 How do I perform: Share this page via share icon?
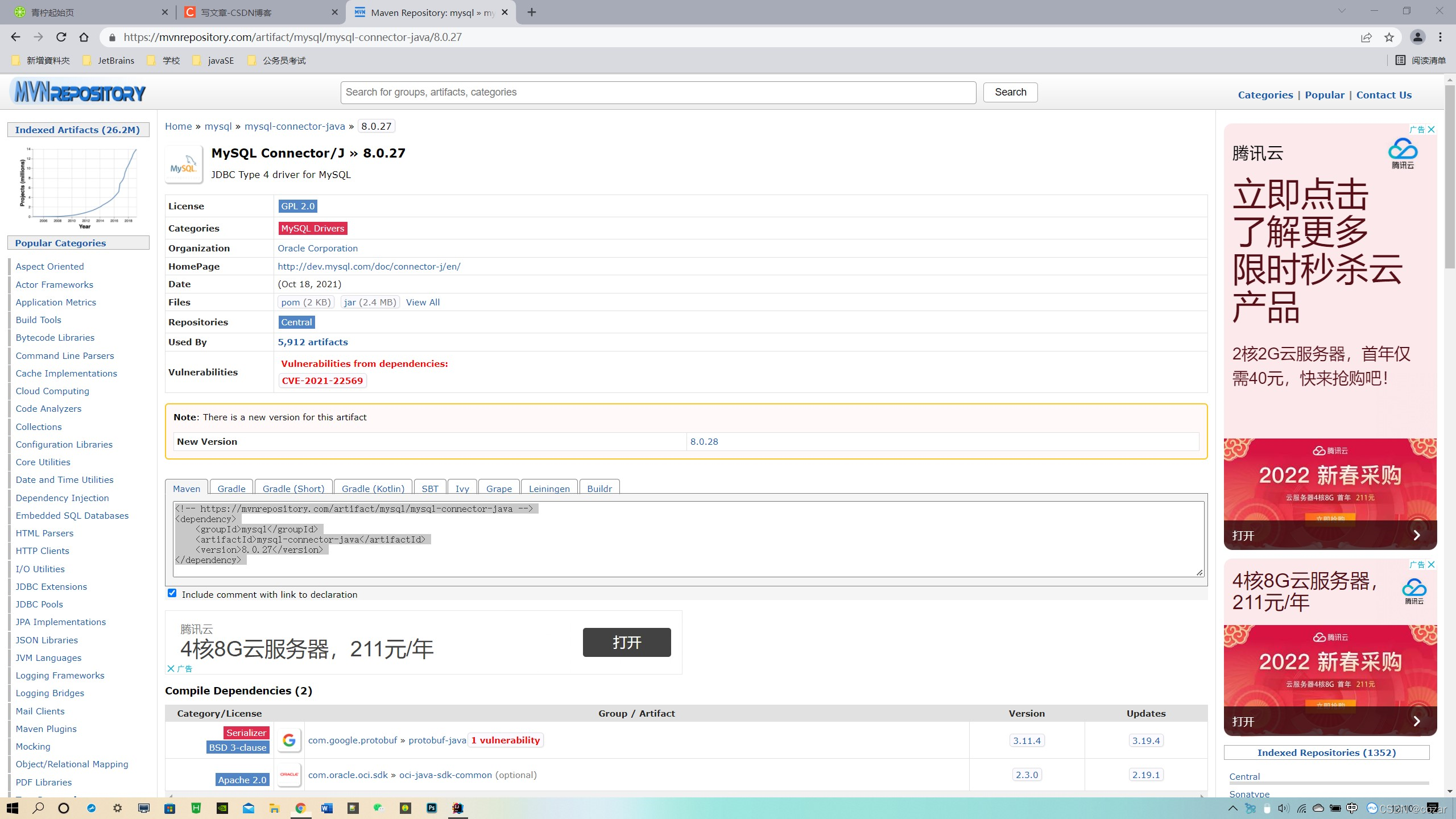click(1366, 37)
